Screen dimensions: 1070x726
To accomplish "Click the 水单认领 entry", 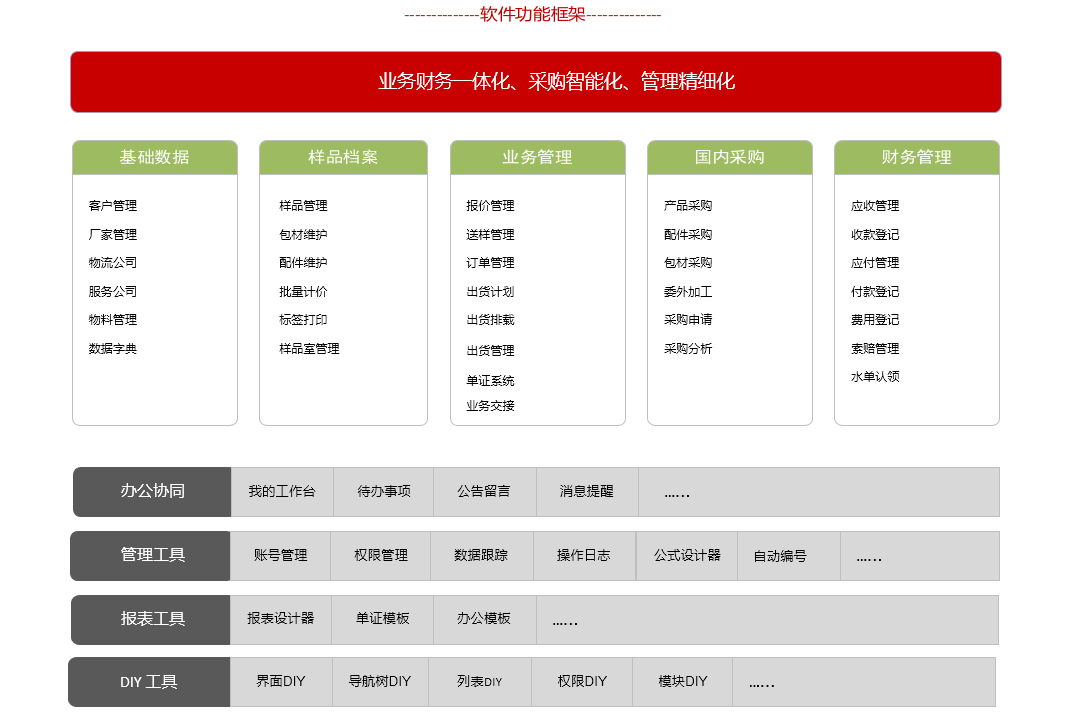I will [875, 377].
